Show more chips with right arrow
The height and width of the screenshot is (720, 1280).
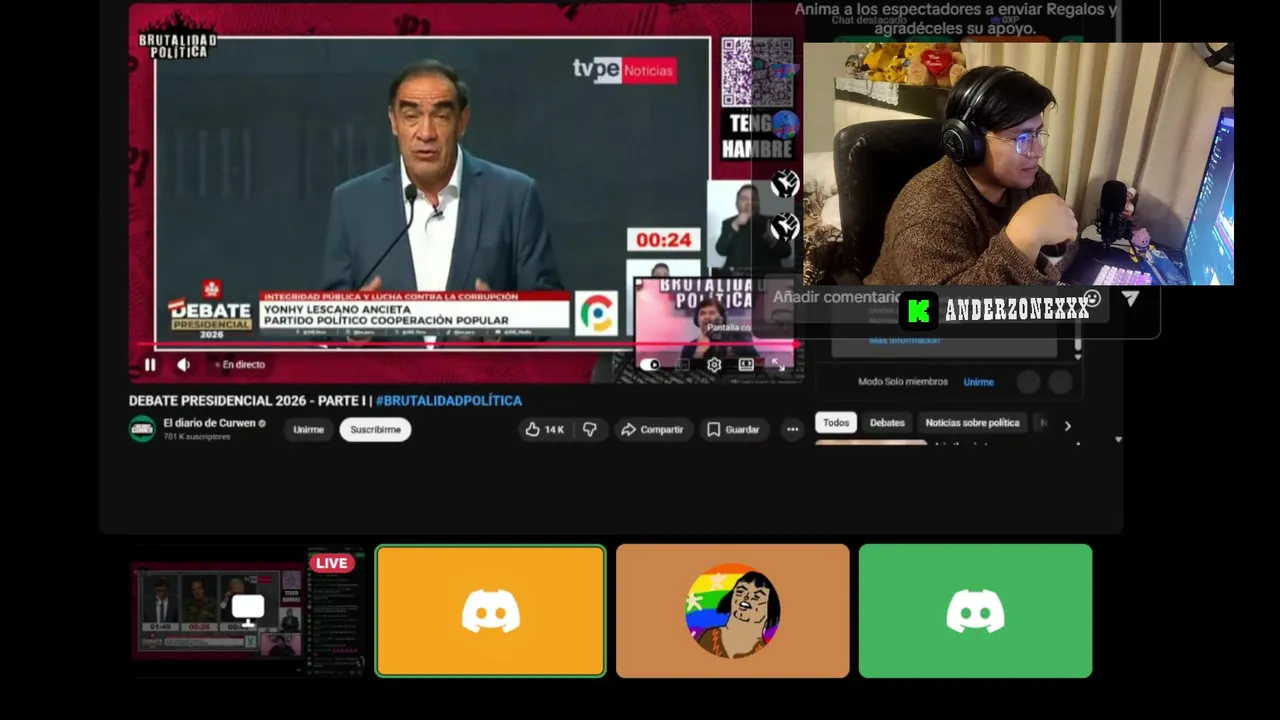tap(1067, 425)
